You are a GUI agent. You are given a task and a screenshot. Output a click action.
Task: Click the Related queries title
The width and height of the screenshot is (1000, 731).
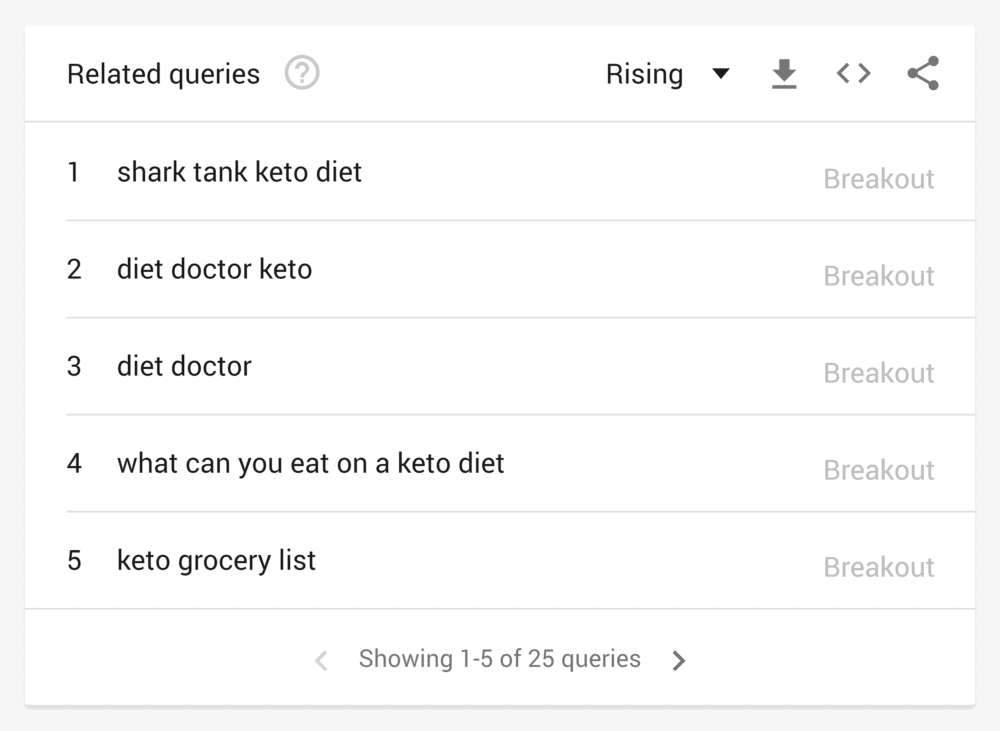coord(163,74)
